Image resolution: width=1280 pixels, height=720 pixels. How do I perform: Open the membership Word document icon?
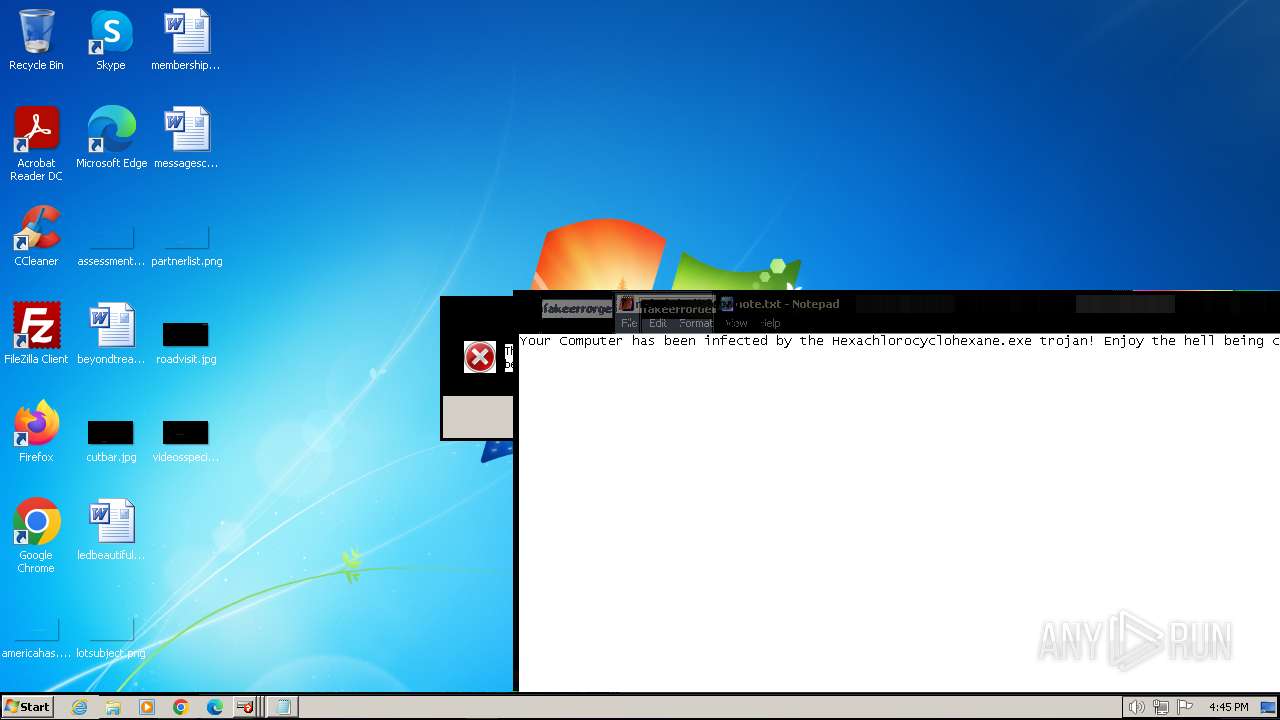click(x=186, y=40)
